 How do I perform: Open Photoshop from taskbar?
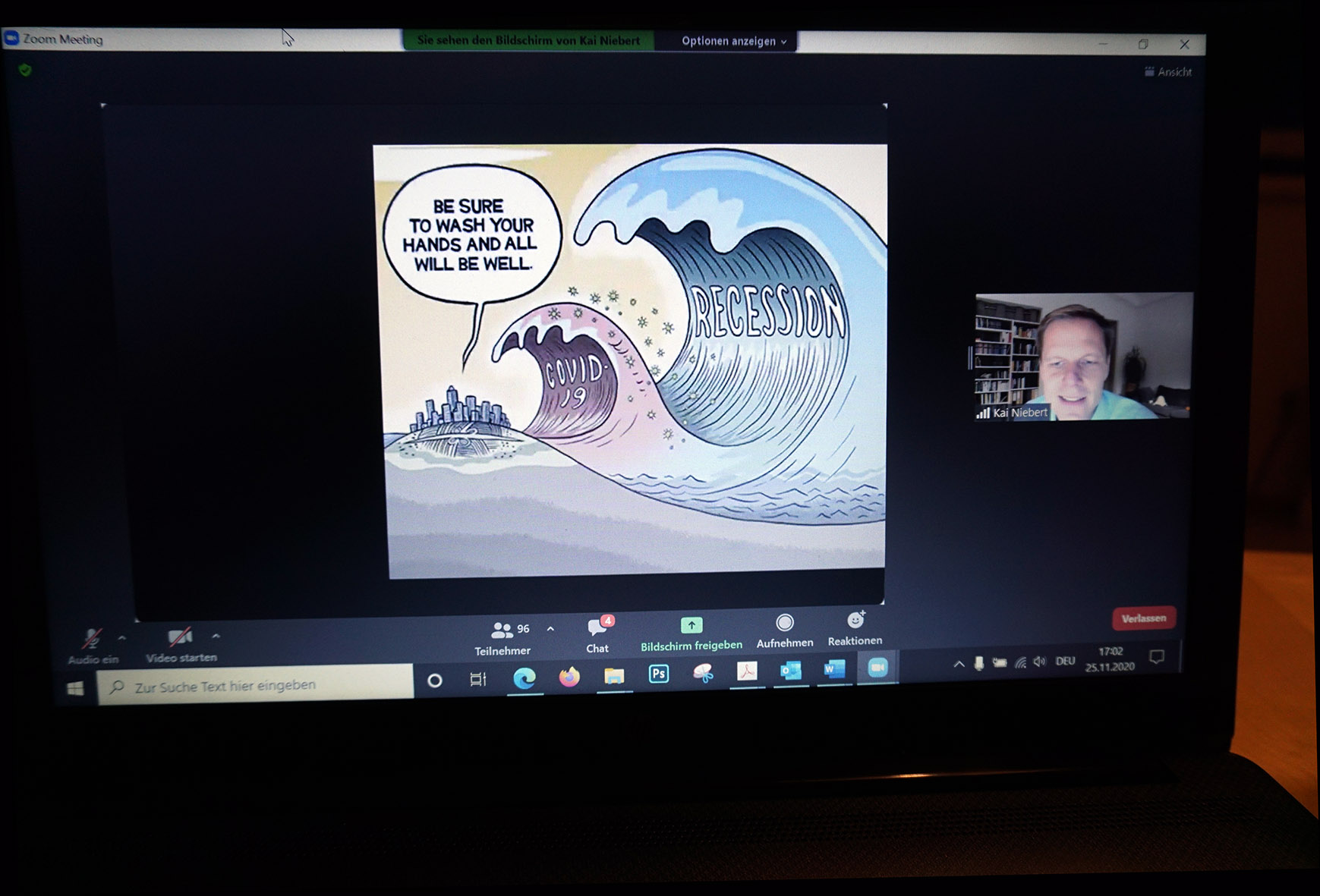pyautogui.click(x=658, y=673)
